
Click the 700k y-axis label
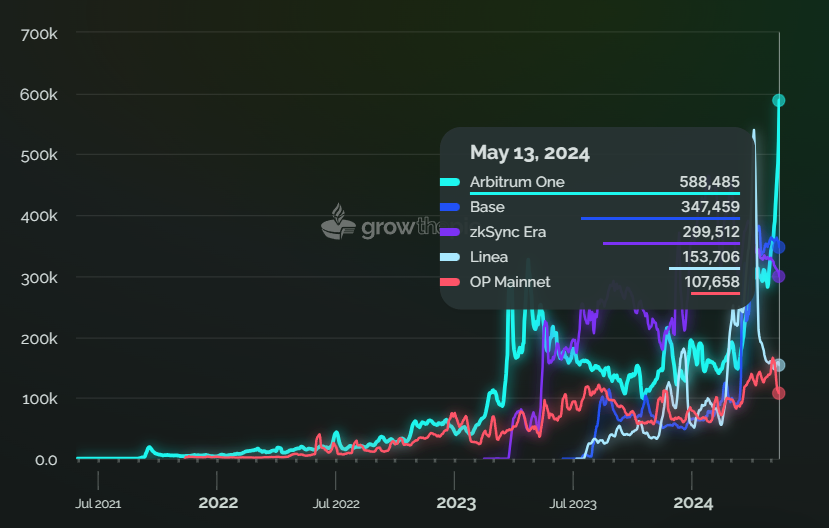click(39, 34)
